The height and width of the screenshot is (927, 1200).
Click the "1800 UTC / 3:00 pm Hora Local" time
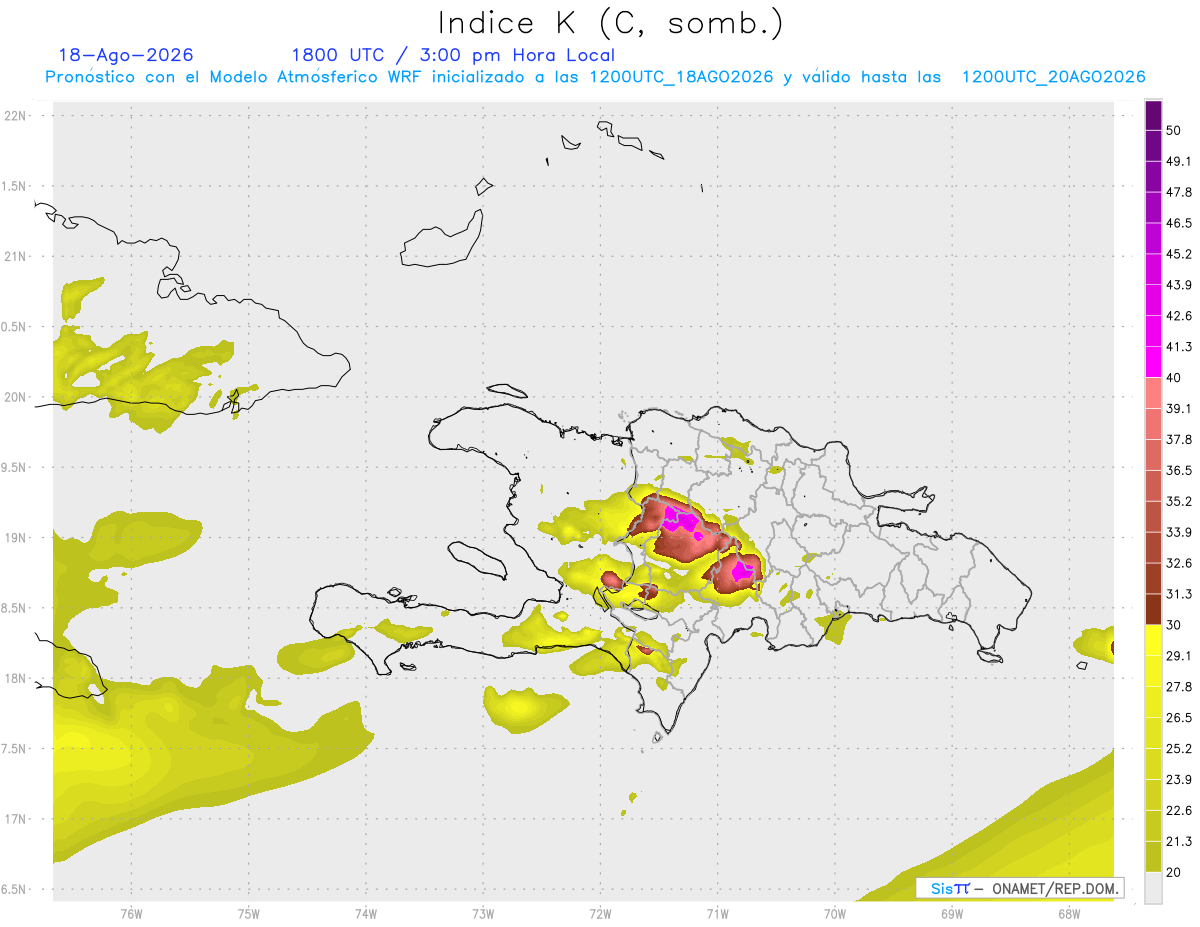(453, 55)
